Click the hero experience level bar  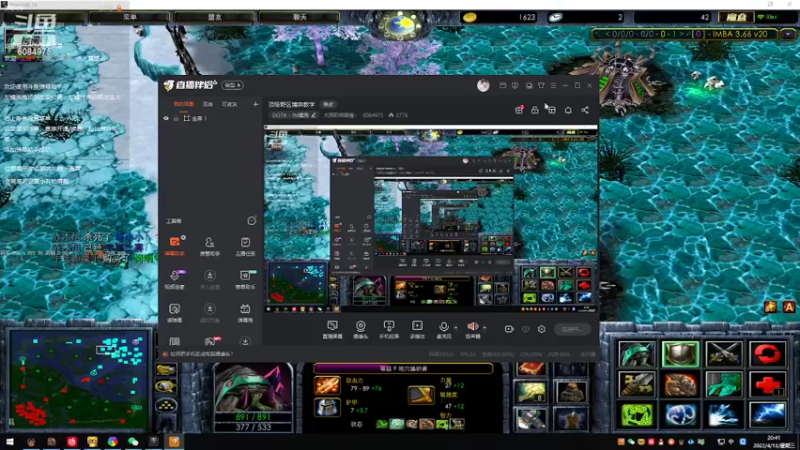pos(403,368)
